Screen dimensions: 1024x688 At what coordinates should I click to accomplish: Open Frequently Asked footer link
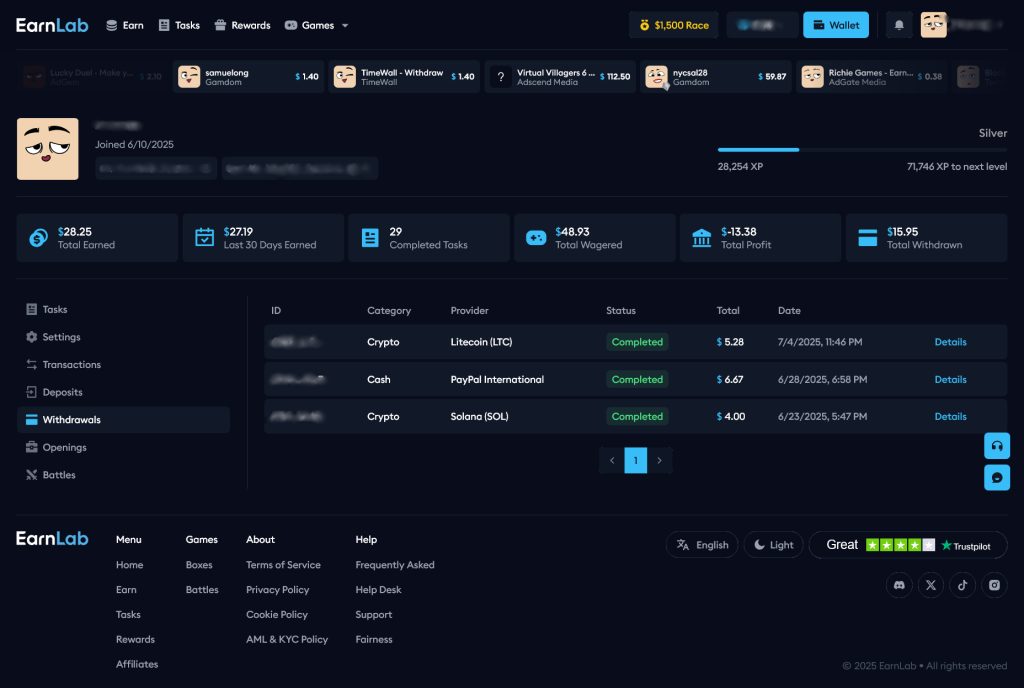coord(394,565)
